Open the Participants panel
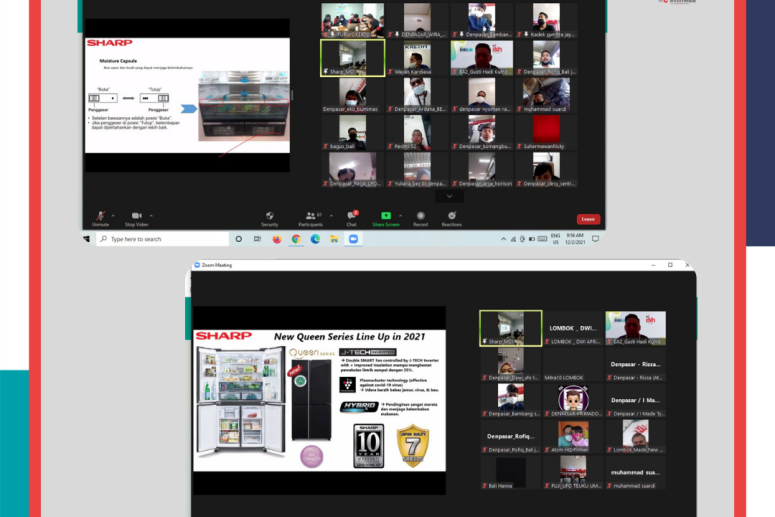This screenshot has width=775, height=517. pos(311,218)
